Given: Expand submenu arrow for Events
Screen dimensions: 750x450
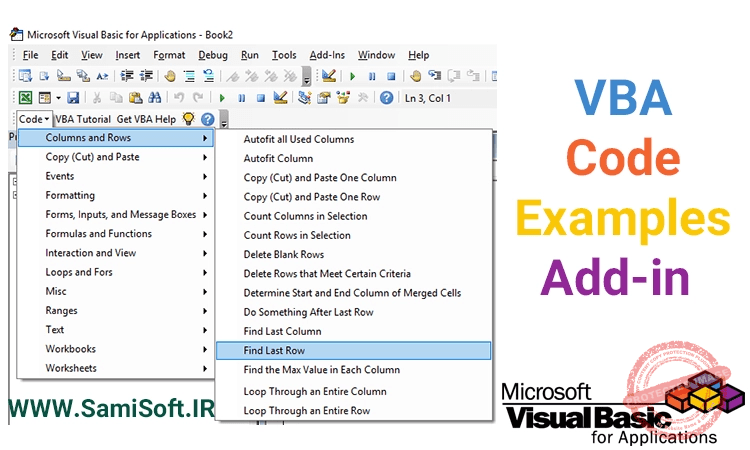Looking at the screenshot, I should tap(205, 176).
